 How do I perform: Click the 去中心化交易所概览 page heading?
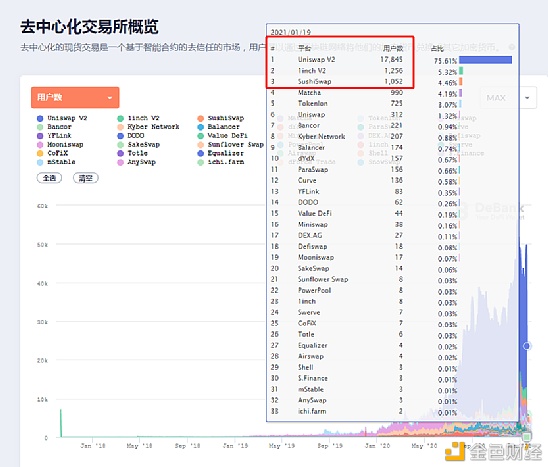(x=89, y=27)
